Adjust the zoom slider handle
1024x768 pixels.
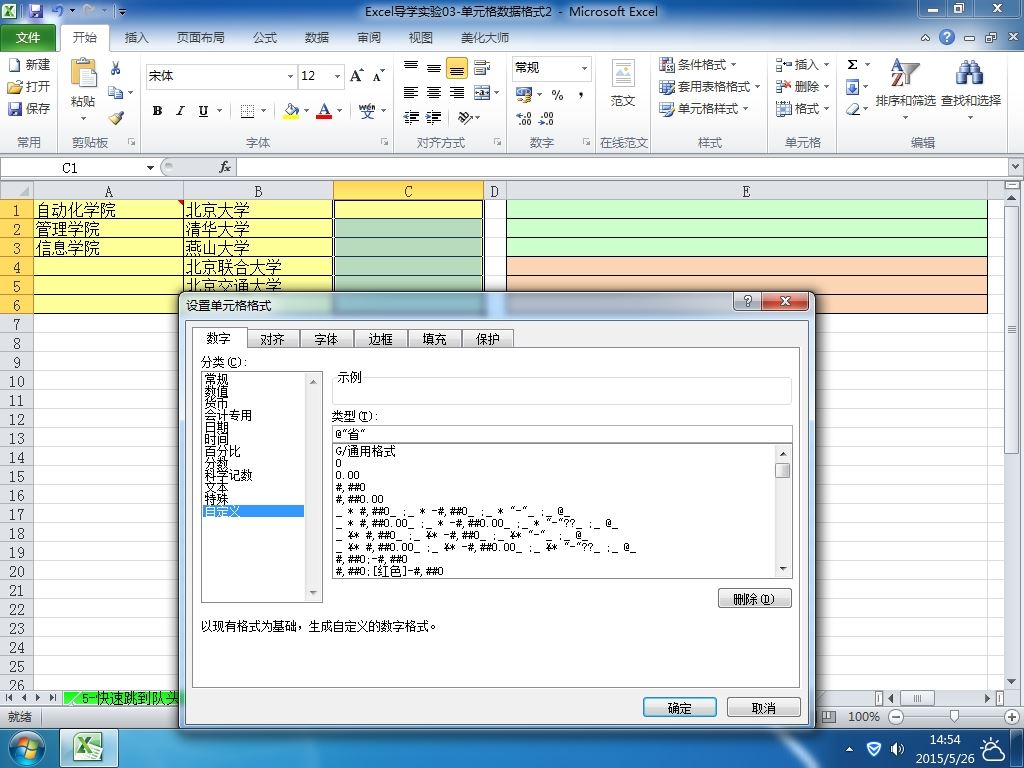[x=954, y=716]
